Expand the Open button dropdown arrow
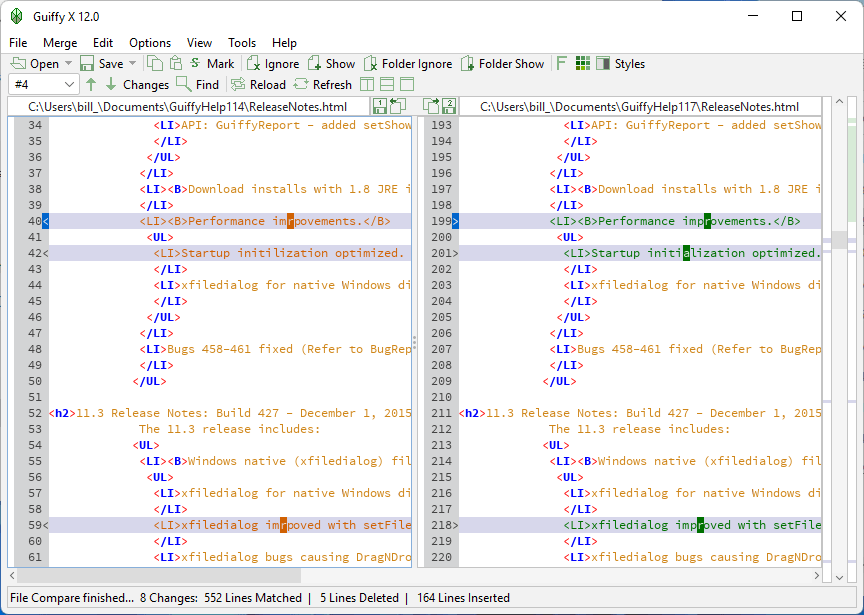Image resolution: width=864 pixels, height=615 pixels. [68, 64]
